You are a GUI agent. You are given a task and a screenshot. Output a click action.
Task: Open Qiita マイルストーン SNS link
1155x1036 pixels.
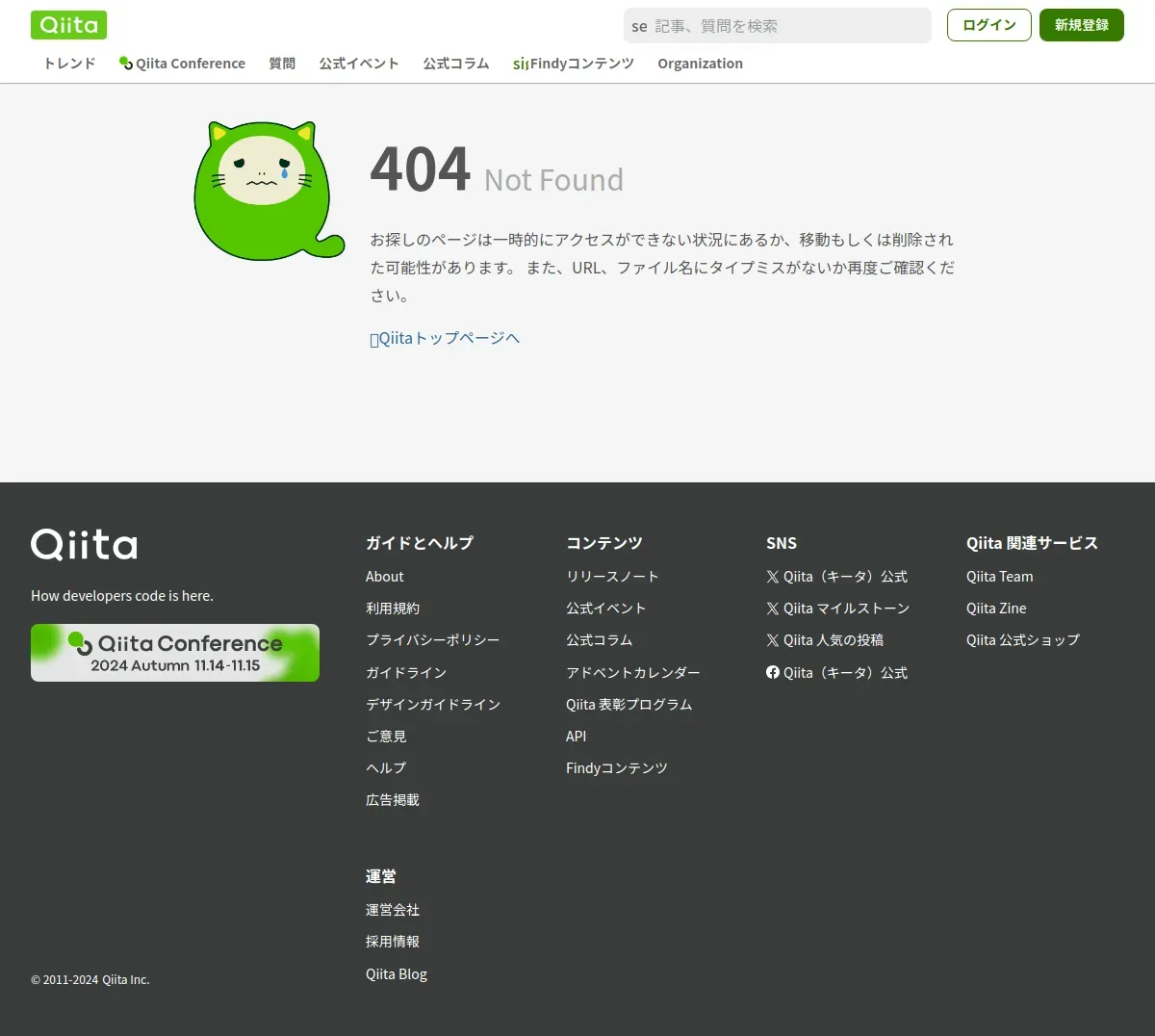pos(838,609)
